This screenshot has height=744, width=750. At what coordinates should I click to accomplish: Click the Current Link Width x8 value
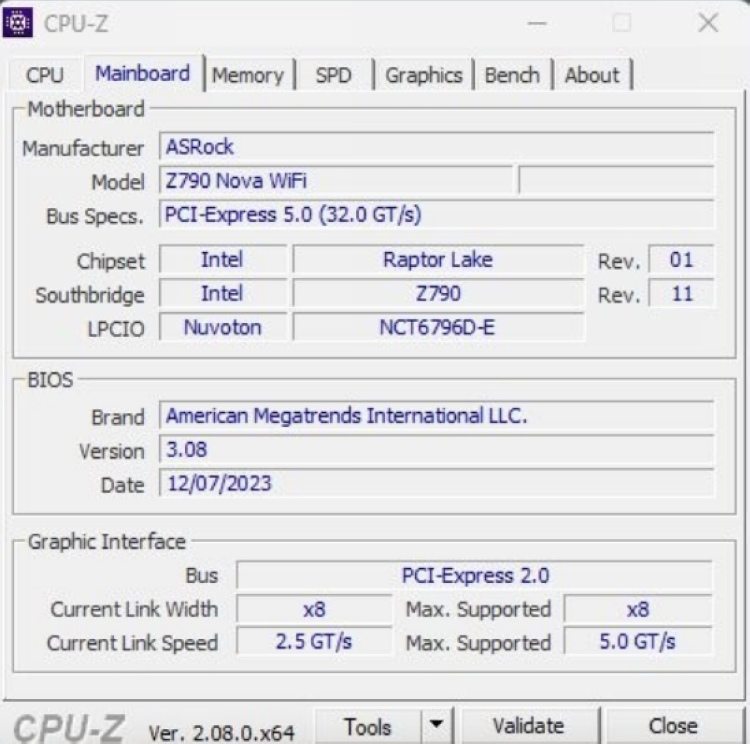314,609
